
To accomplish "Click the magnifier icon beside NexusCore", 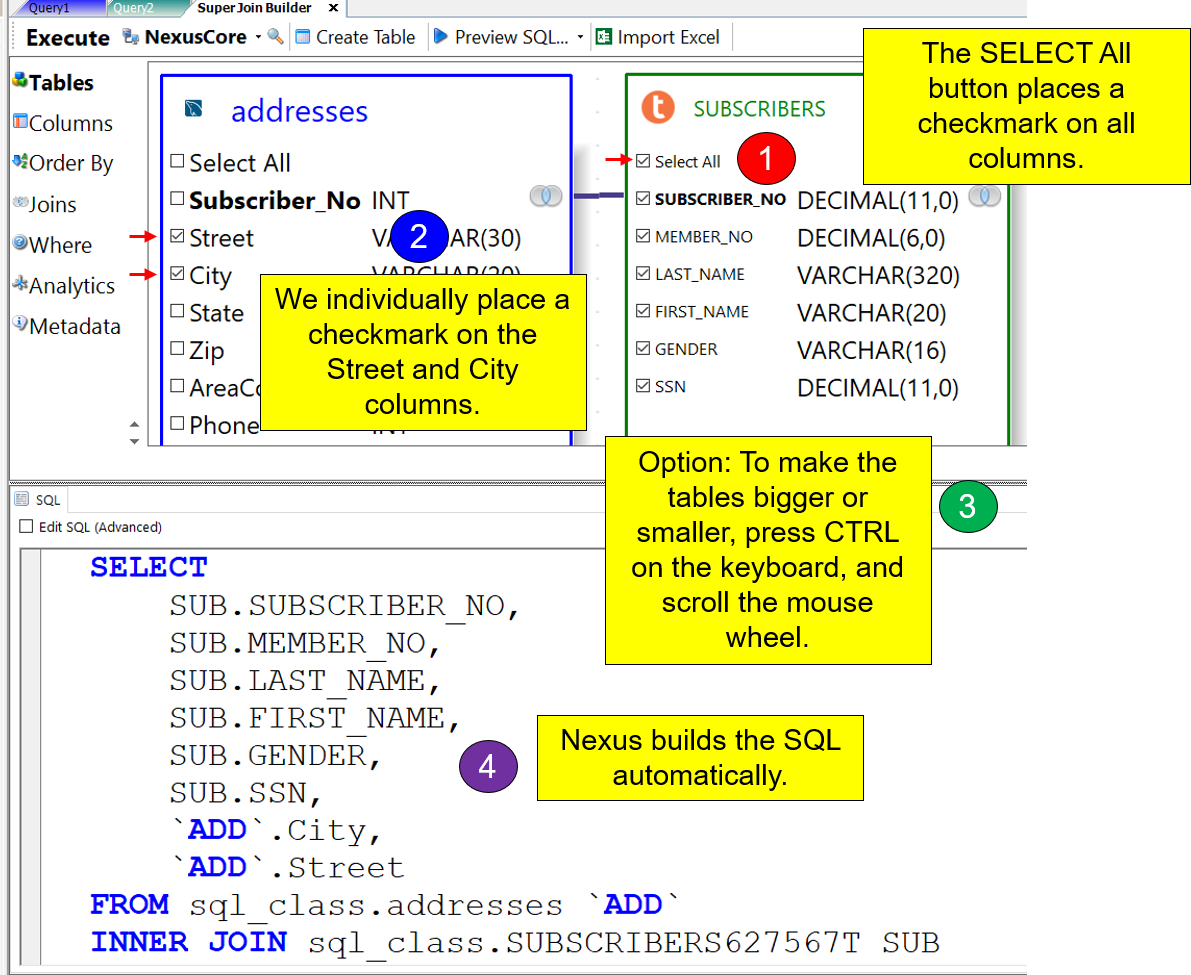I will pyautogui.click(x=276, y=37).
